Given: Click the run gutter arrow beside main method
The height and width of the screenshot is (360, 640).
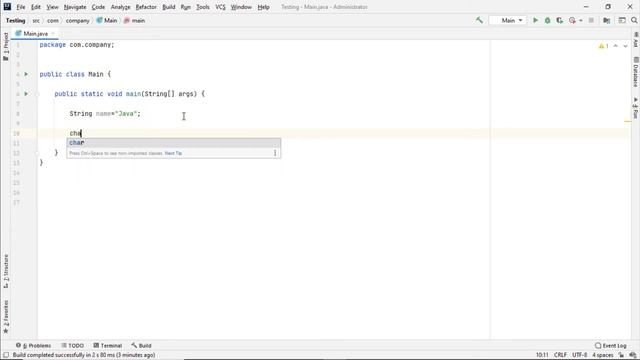Looking at the screenshot, I should (26, 93).
